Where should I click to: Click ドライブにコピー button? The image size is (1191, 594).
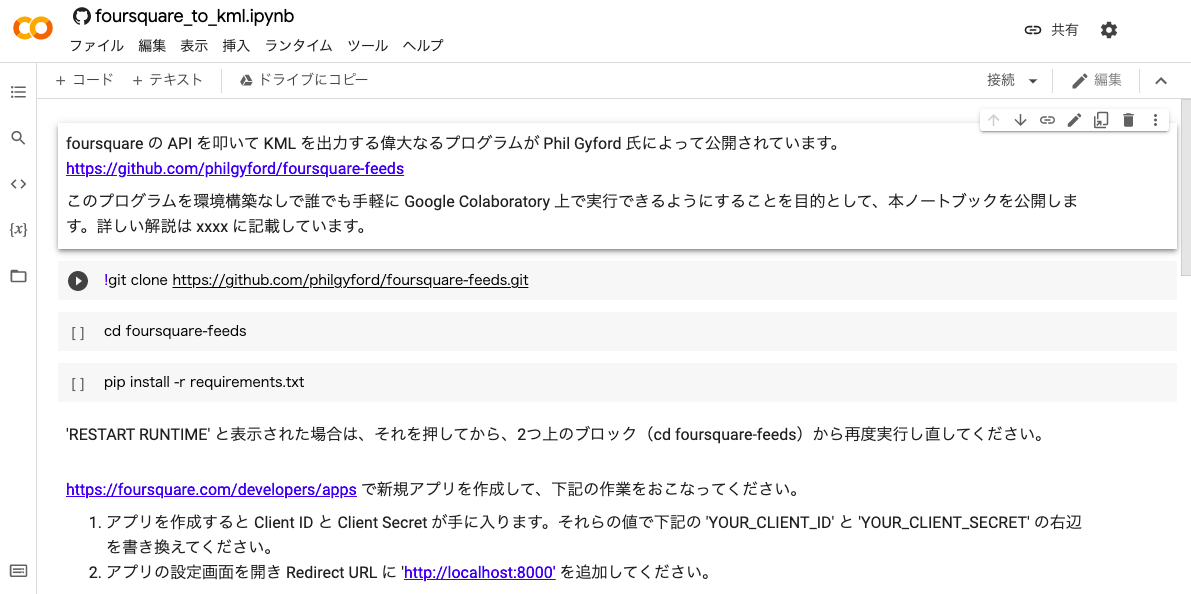(304, 80)
